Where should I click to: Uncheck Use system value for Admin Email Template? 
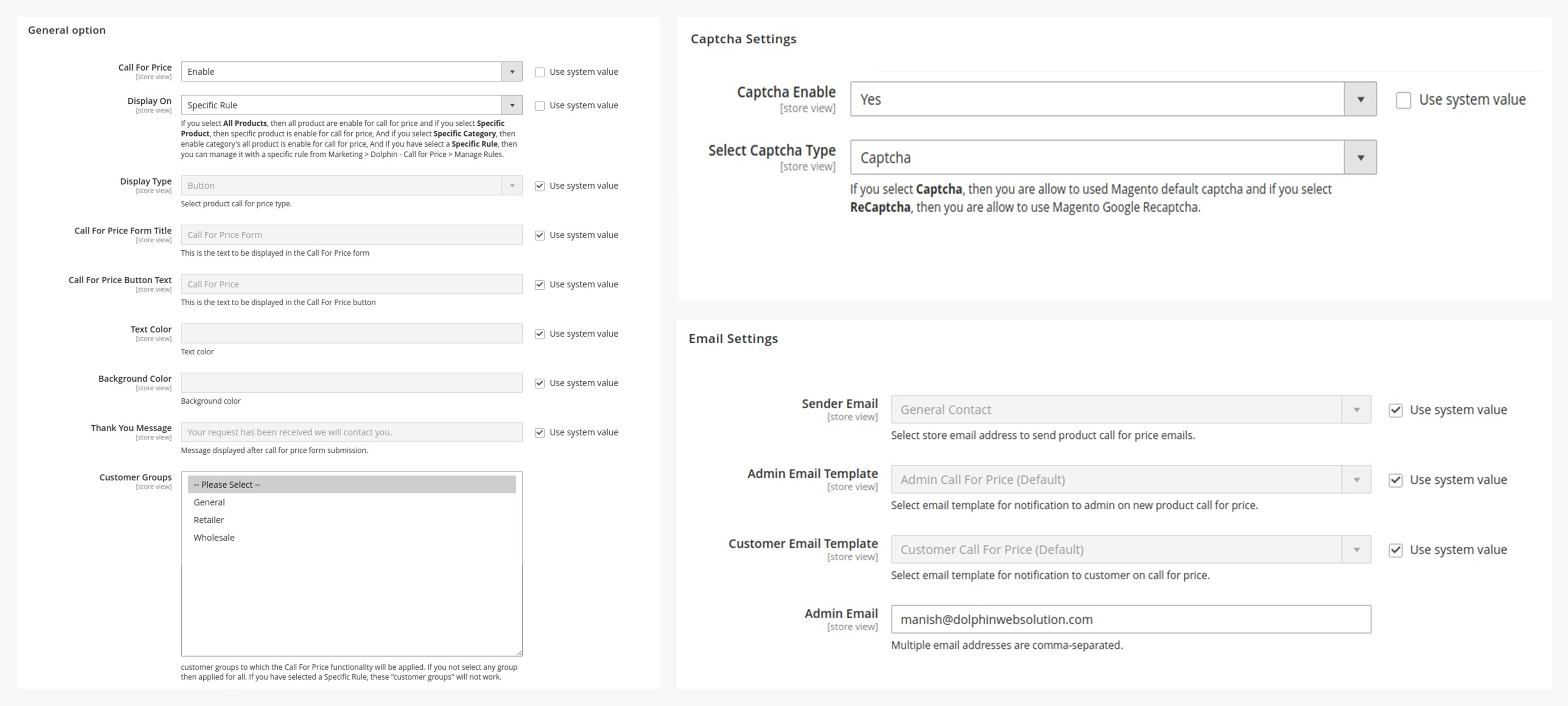pyautogui.click(x=1396, y=481)
